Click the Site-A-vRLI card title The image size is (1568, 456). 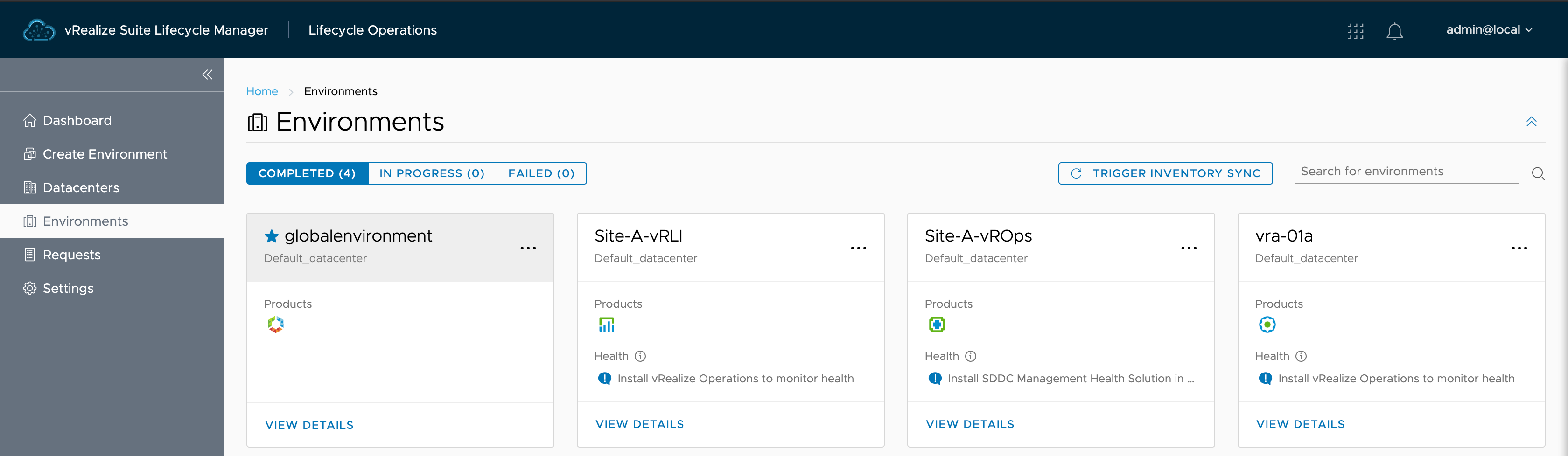tap(638, 236)
